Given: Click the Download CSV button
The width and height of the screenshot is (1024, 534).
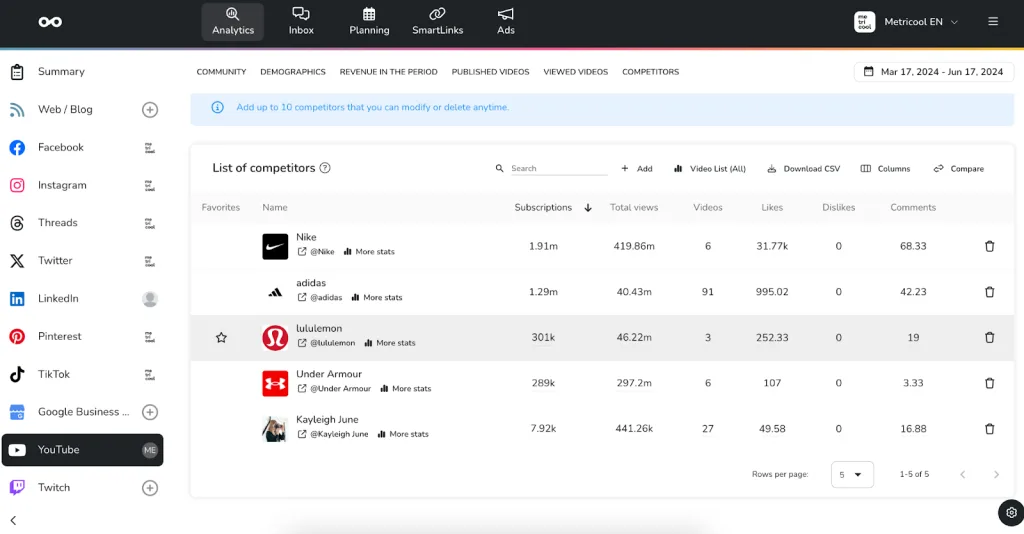Looking at the screenshot, I should coord(803,169).
